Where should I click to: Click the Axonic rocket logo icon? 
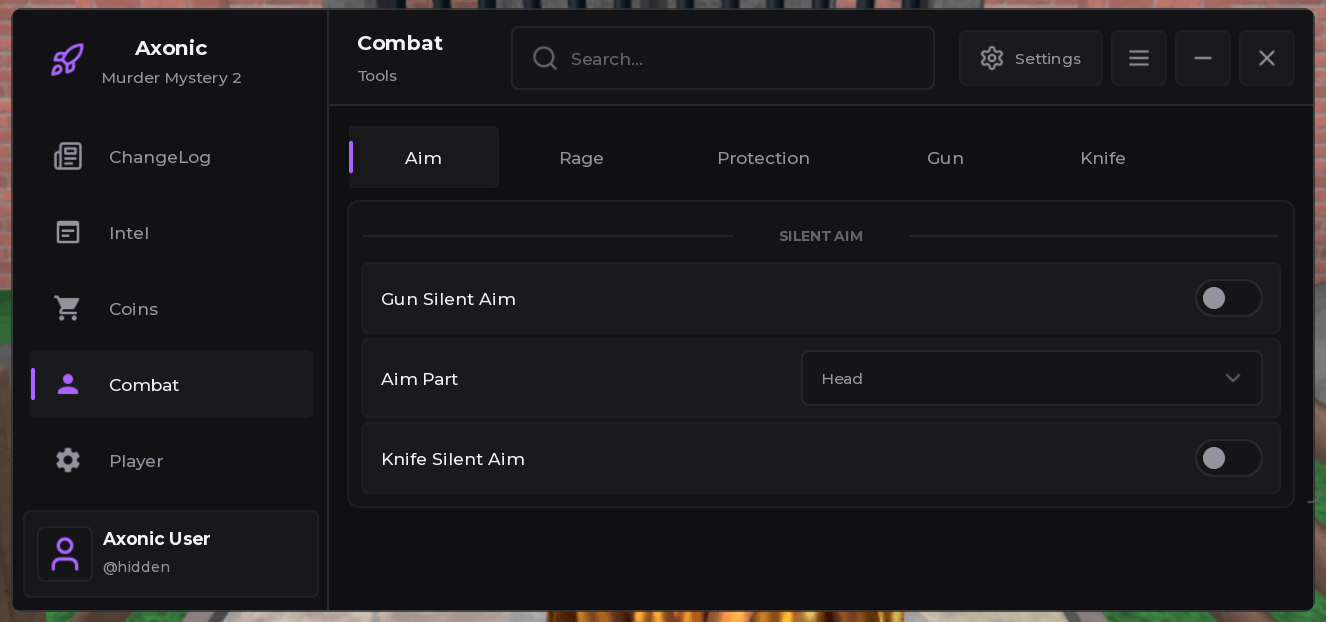[67, 60]
